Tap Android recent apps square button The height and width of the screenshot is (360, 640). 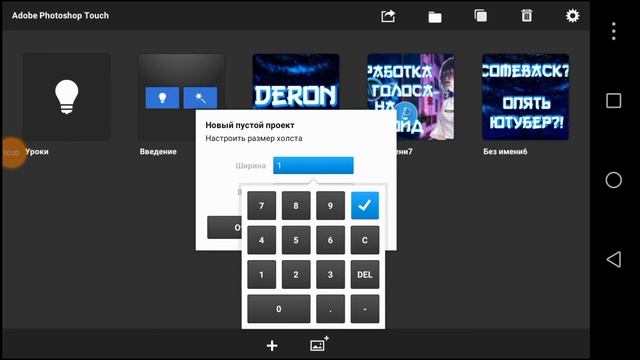[613, 100]
